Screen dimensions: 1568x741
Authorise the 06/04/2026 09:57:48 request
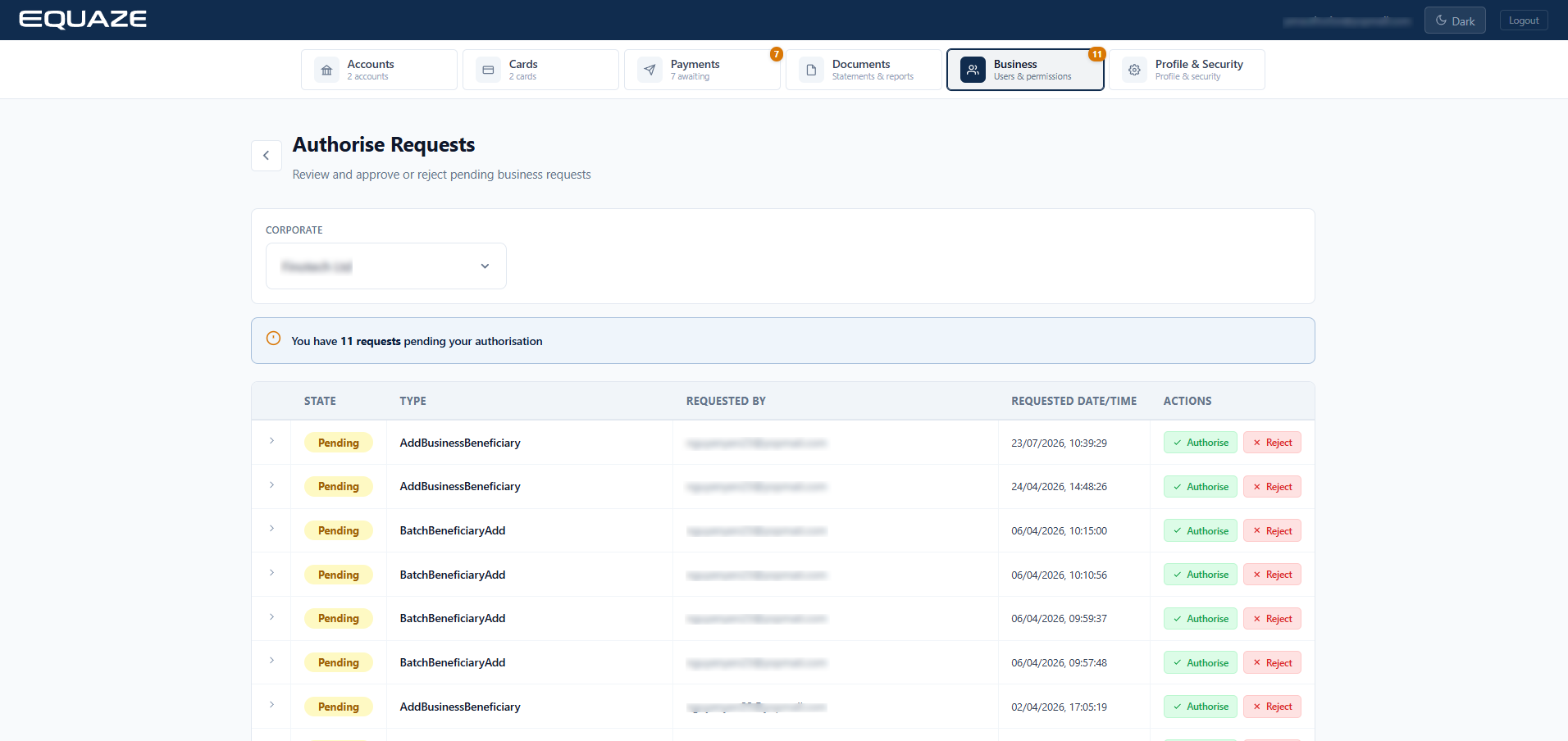coord(1200,663)
